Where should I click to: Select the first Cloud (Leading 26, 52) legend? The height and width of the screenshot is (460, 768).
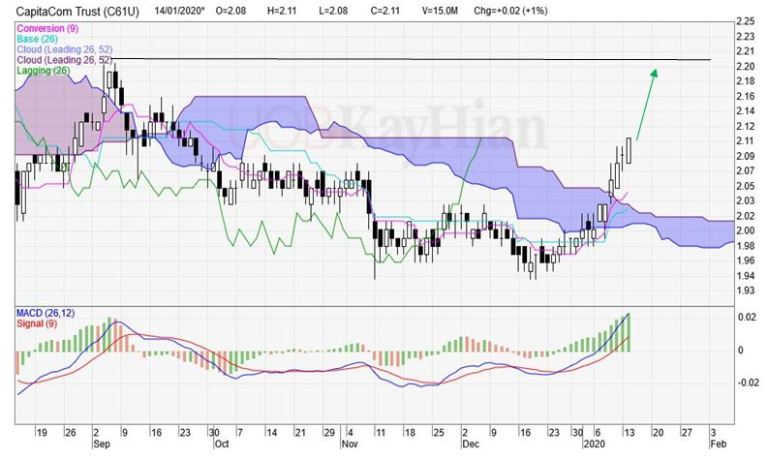click(64, 49)
